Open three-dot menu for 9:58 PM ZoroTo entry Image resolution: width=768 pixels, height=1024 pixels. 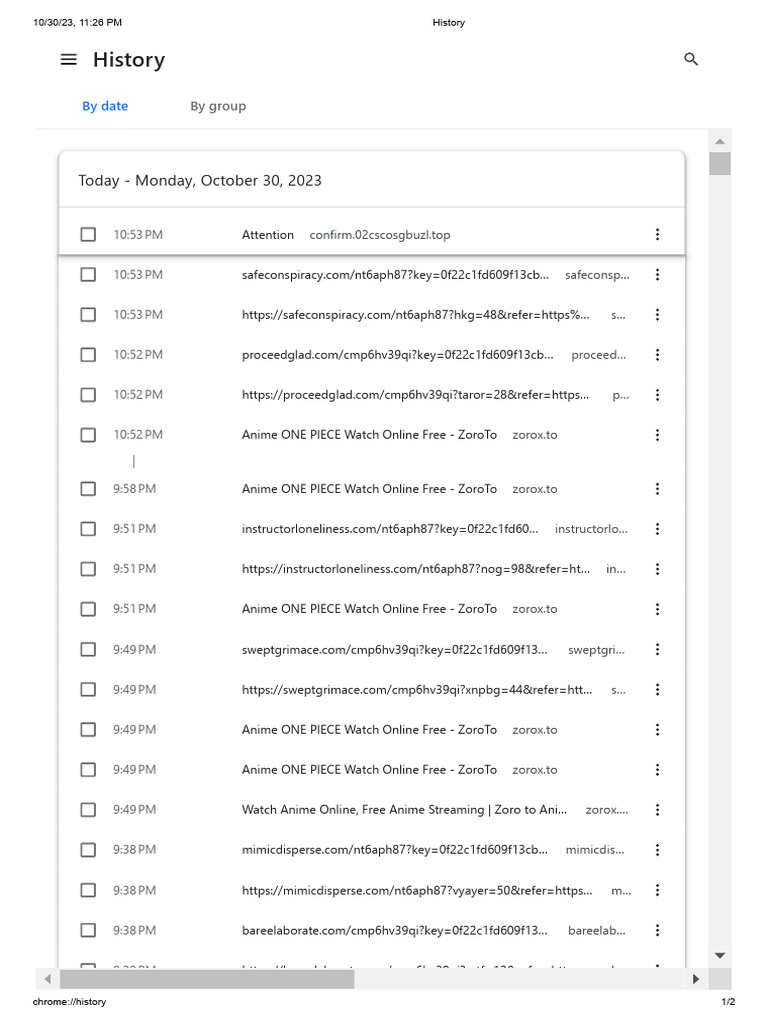tap(657, 489)
